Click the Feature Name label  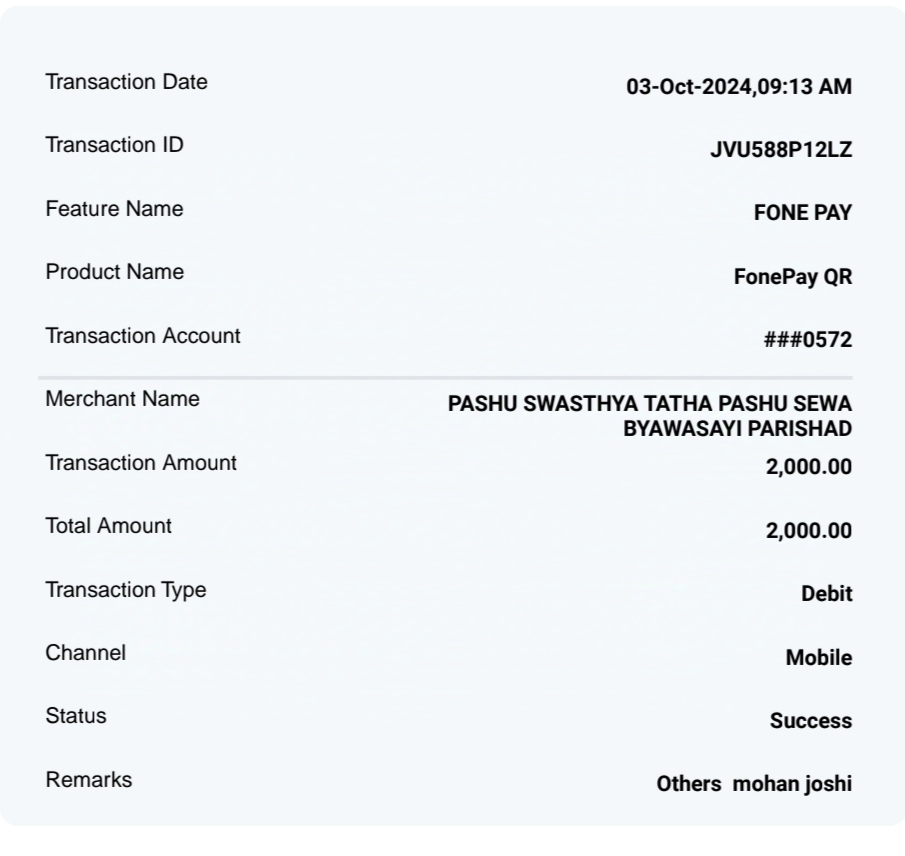(x=114, y=208)
